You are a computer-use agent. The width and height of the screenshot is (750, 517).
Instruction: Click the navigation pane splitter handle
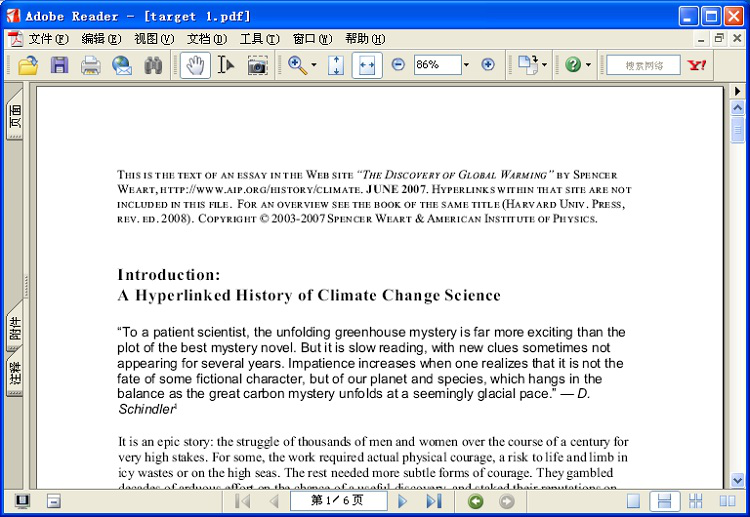[26, 287]
